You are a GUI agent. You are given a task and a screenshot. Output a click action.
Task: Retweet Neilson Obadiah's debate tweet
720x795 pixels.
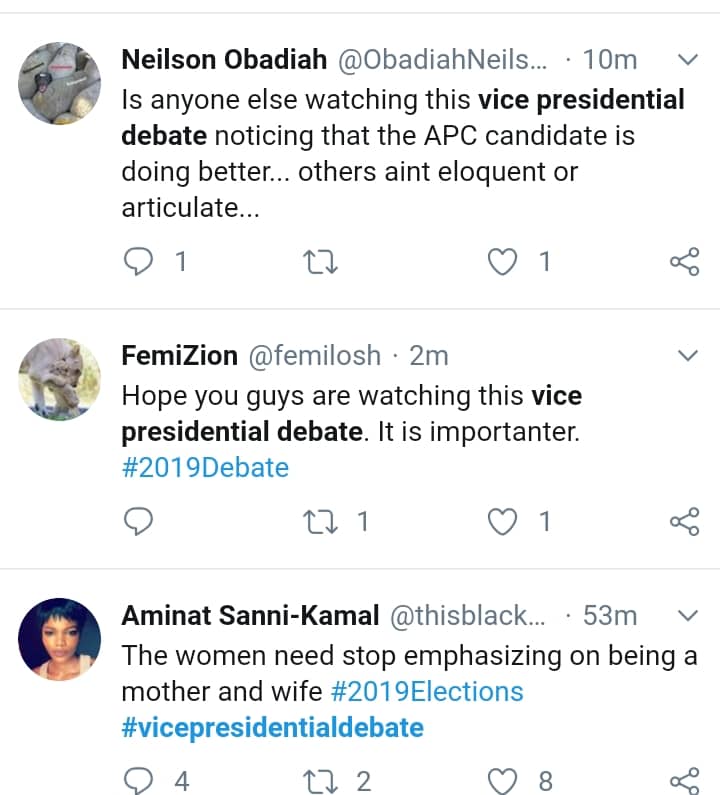(x=320, y=262)
